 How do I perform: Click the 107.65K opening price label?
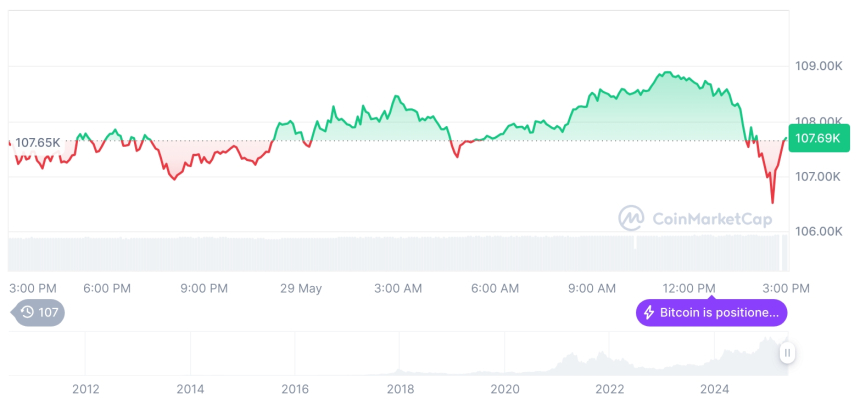(x=39, y=143)
